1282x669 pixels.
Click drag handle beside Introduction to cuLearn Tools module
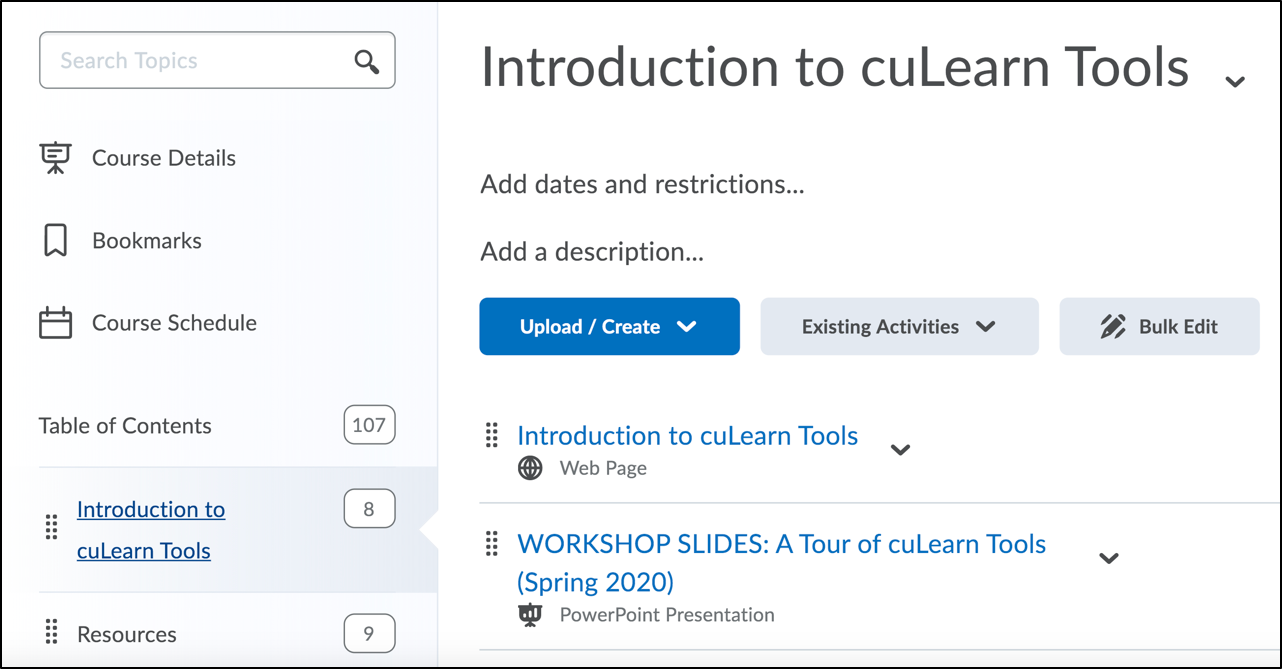(52, 528)
